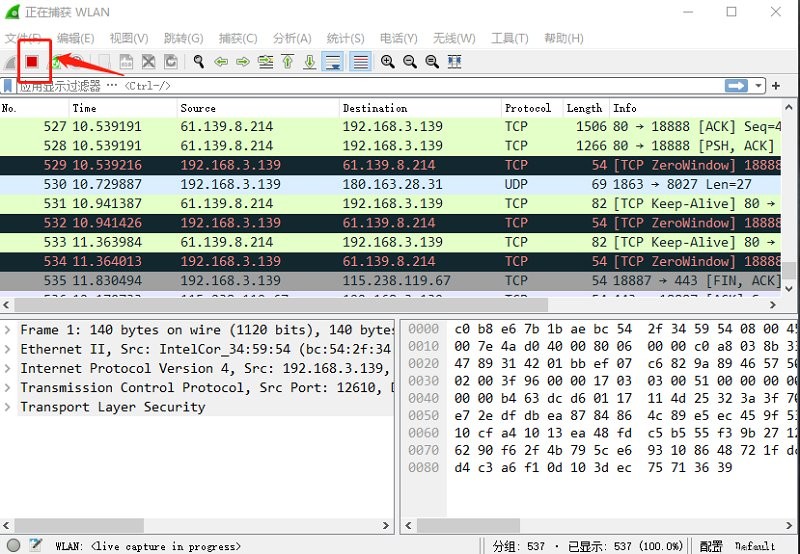This screenshot has height=554, width=800.
Task: Jump to the last packet
Action: pos(310,62)
